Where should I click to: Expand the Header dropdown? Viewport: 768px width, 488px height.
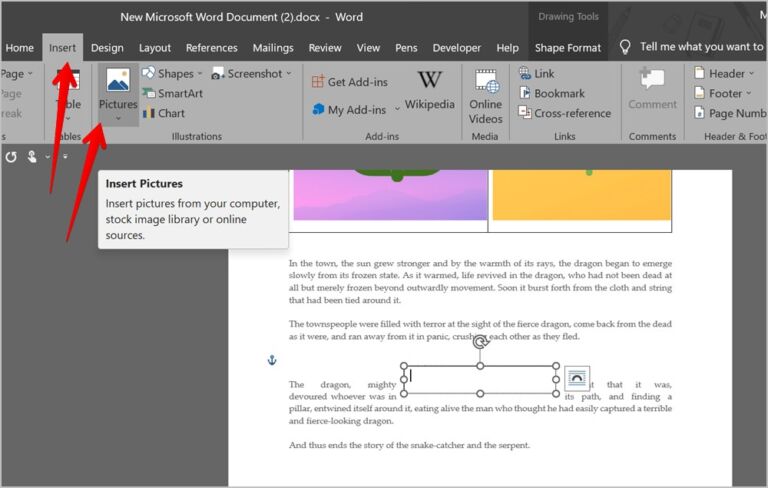(751, 73)
